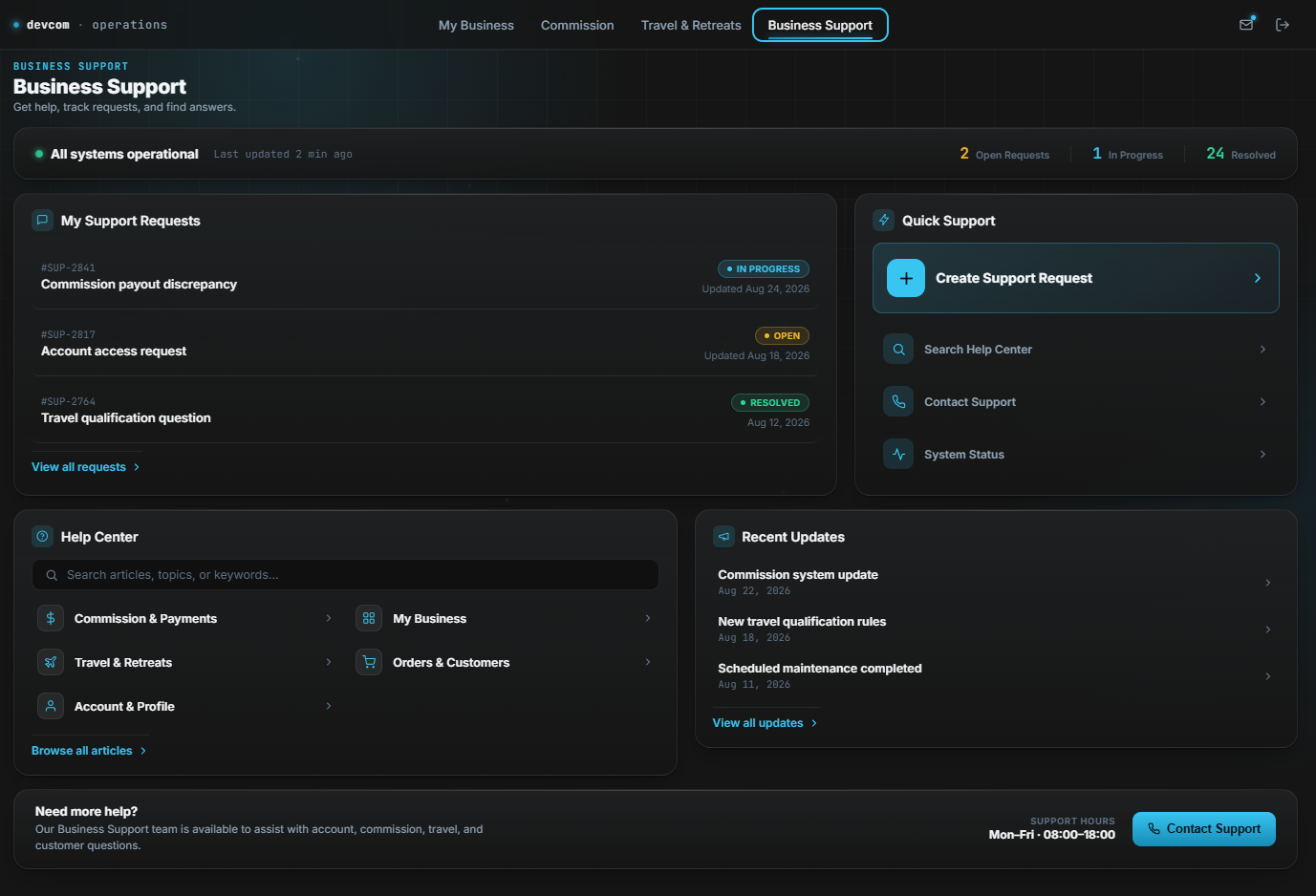The image size is (1316, 896).
Task: Click the dollar icon for Commission & Payments
Action: pos(51,618)
